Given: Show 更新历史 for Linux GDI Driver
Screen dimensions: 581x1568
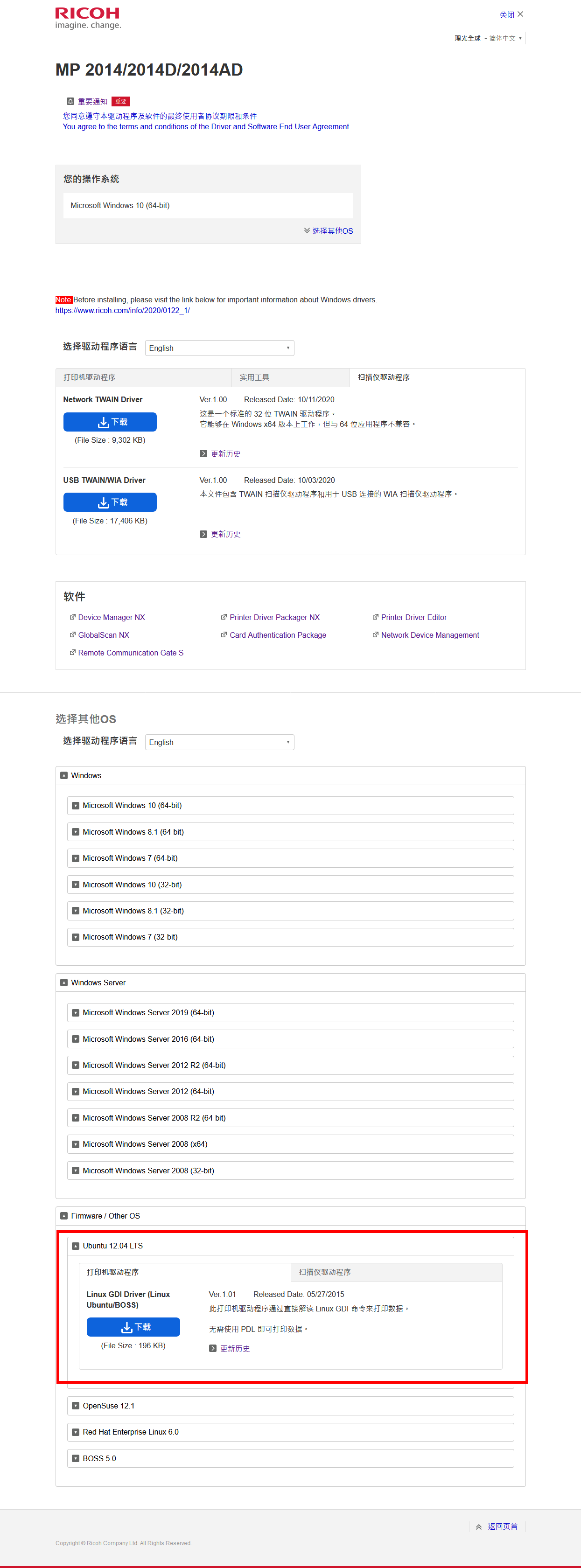Looking at the screenshot, I should click(x=230, y=1348).
